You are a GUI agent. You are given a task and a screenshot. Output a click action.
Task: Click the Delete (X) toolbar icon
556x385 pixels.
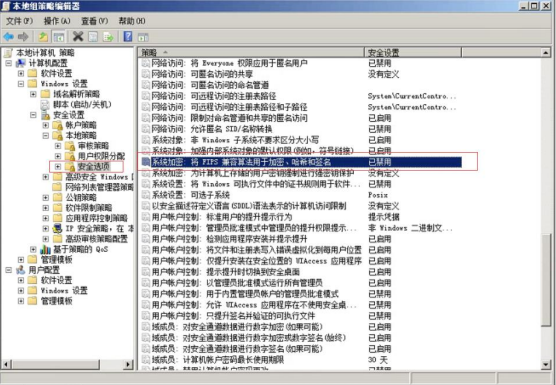click(78, 37)
